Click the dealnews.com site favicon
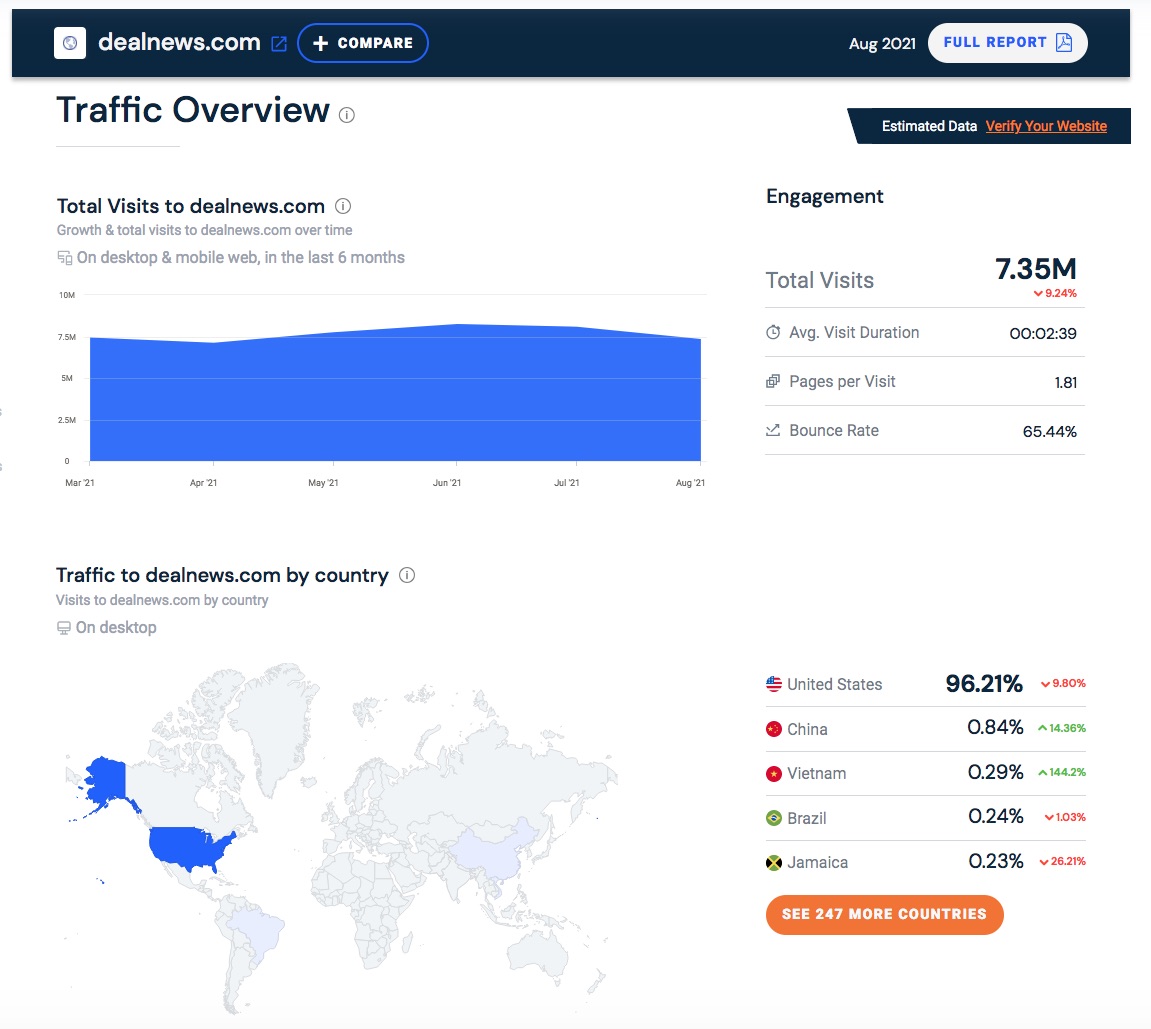The image size is (1151, 1029). pos(70,43)
